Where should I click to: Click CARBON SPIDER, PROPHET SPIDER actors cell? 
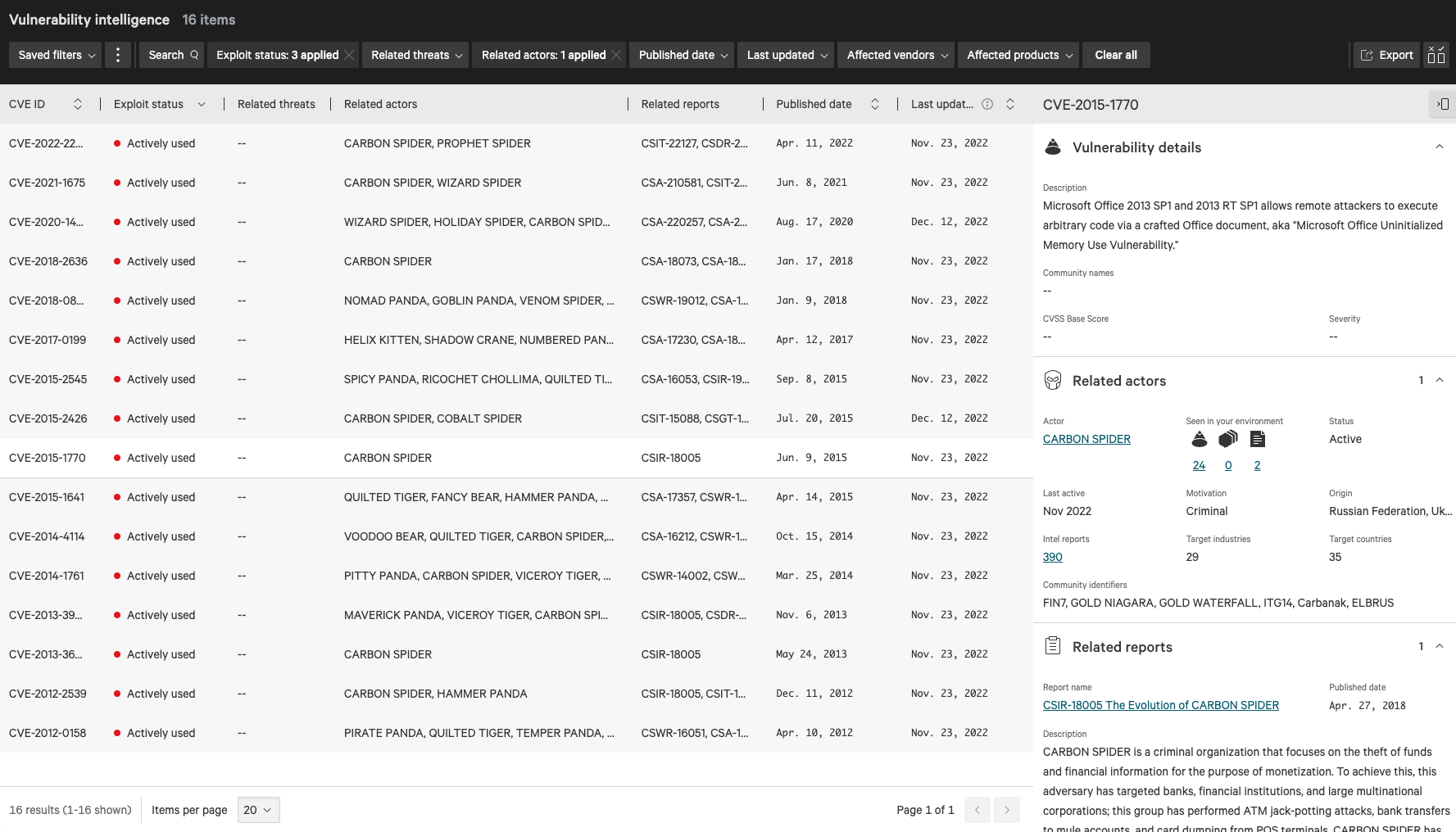pyautogui.click(x=437, y=143)
